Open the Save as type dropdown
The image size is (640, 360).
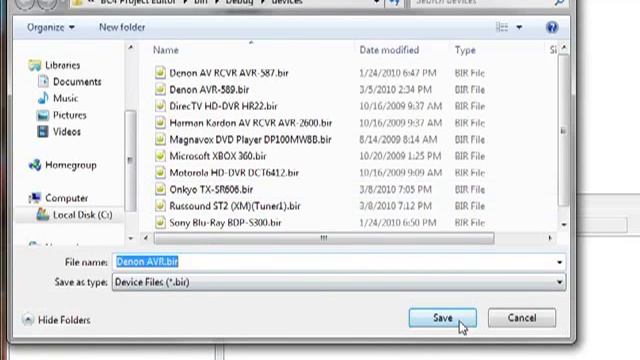339,282
